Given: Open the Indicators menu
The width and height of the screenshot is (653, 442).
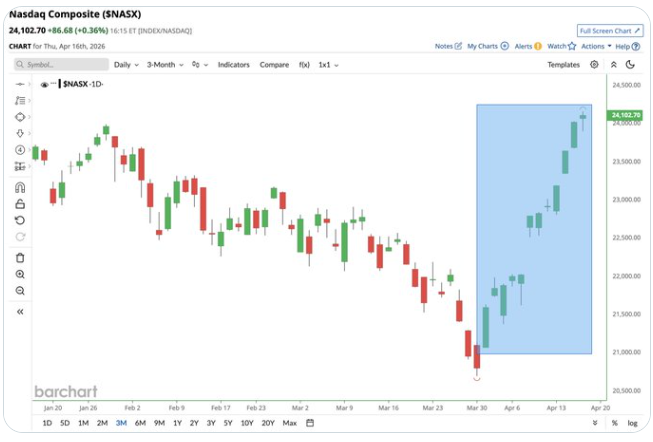Looking at the screenshot, I should point(234,64).
